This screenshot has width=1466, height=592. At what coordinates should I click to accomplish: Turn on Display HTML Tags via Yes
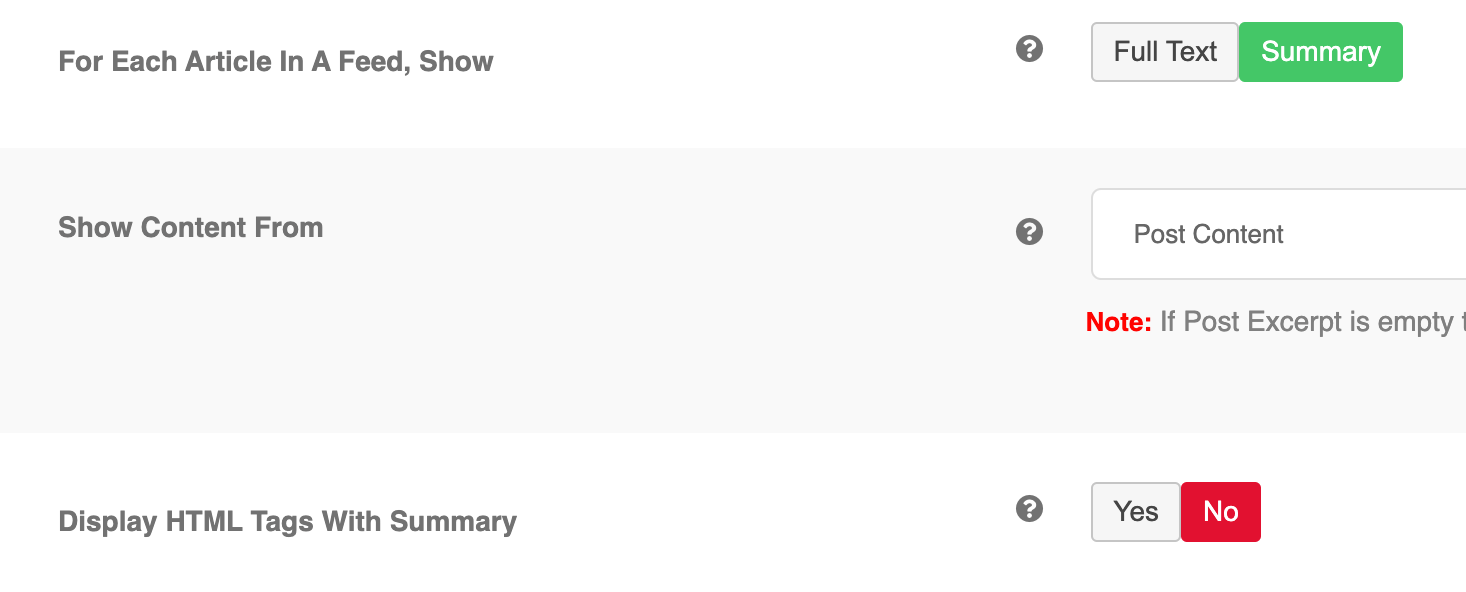[1136, 512]
